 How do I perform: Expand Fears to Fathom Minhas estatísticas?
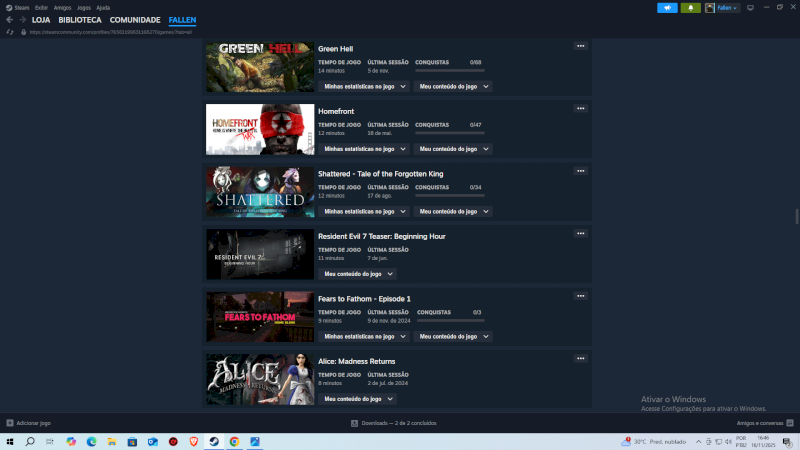point(364,337)
